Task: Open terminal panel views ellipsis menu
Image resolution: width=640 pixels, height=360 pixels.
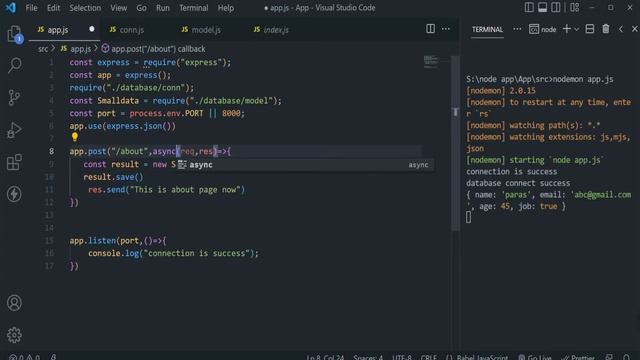Action: point(517,29)
